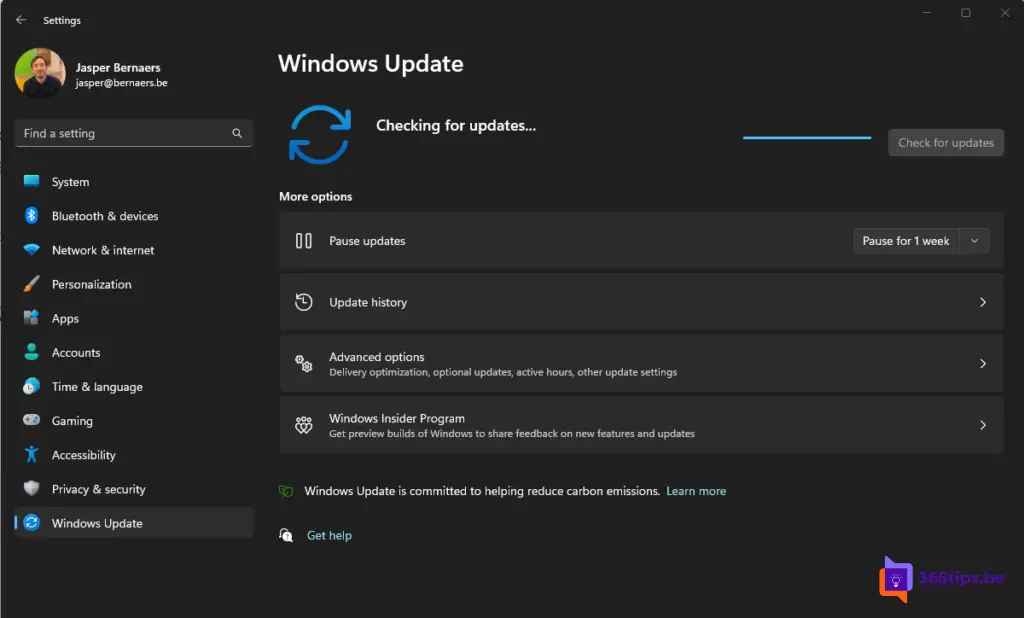Click the Pause updates icon
Viewport: 1024px width, 618px height.
304,240
